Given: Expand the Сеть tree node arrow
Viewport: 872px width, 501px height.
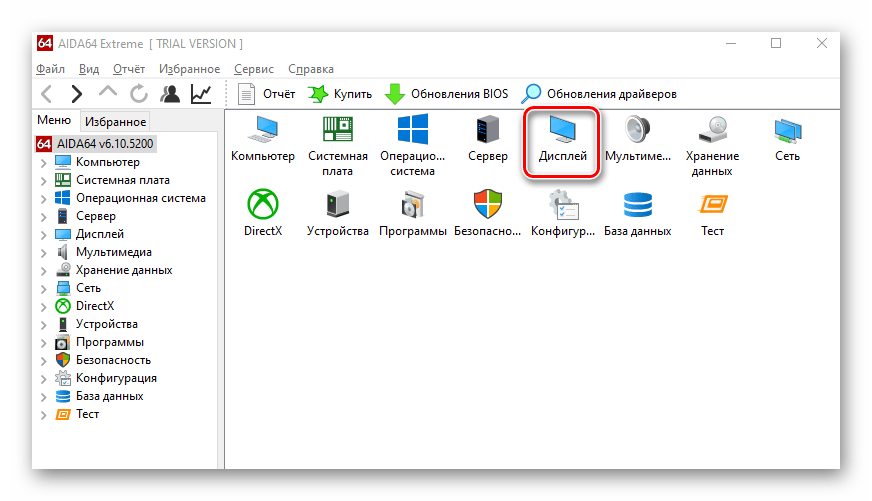Looking at the screenshot, I should pos(43,288).
